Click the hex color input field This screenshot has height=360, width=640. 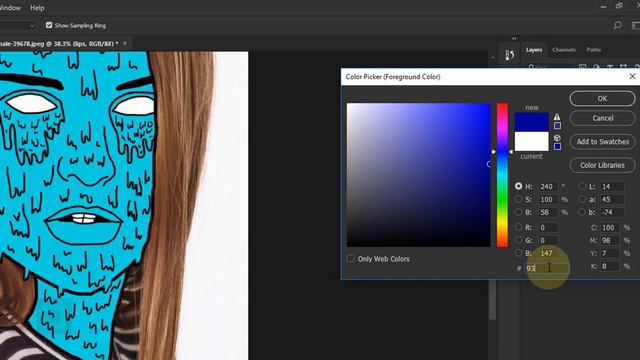tap(546, 268)
